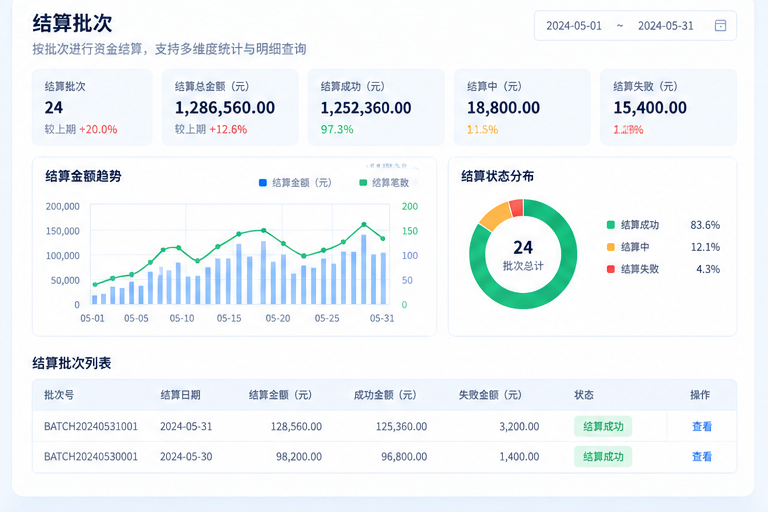The height and width of the screenshot is (512, 768).
Task: Click the 结算状态分布 chart title
Action: tap(497, 176)
